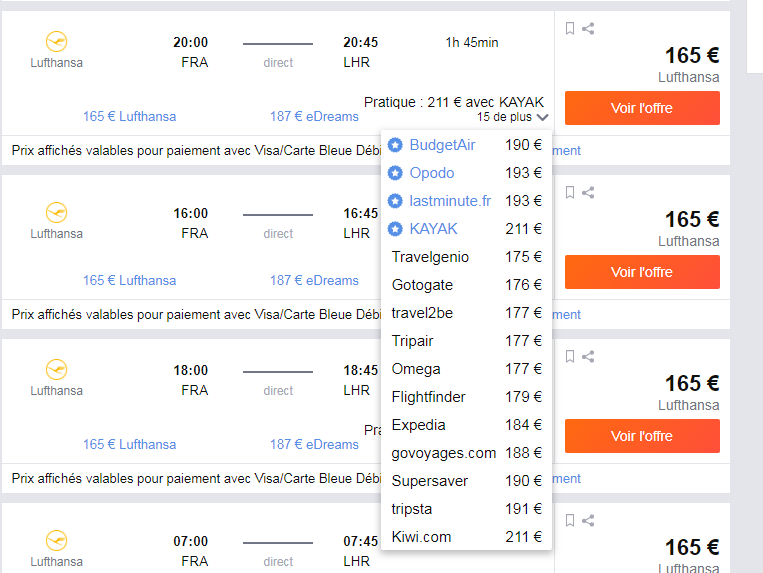Bookmark the 16:00 Lufthansa flight
Image resolution: width=763 pixels, height=573 pixels.
point(570,192)
